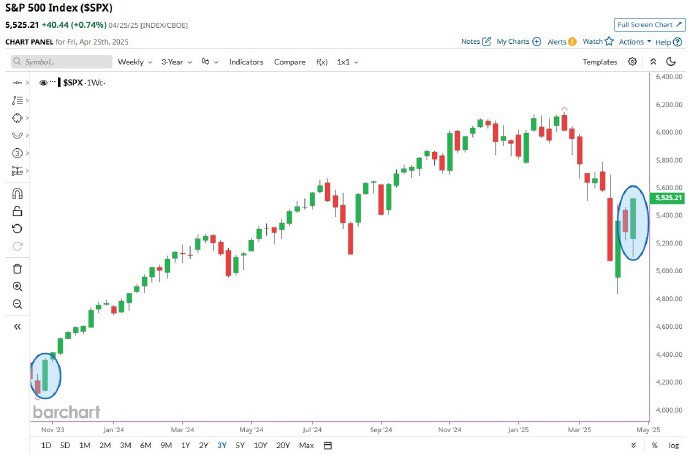Viewport: 690px width, 455px height.
Task: Click the trash delete drawings icon
Action: pyautogui.click(x=17, y=269)
